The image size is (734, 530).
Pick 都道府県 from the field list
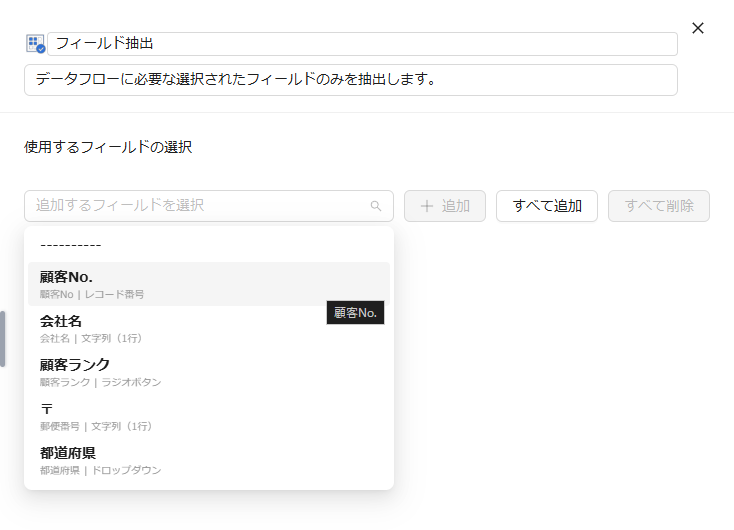[209, 460]
